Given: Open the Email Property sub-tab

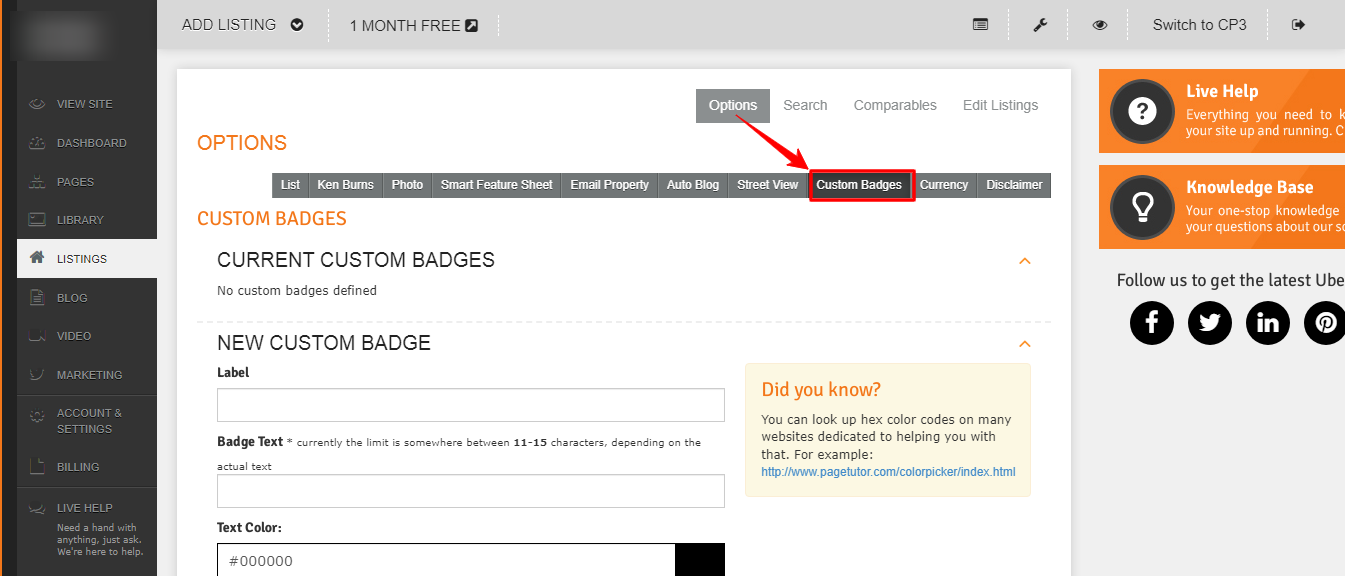Looking at the screenshot, I should pos(609,185).
